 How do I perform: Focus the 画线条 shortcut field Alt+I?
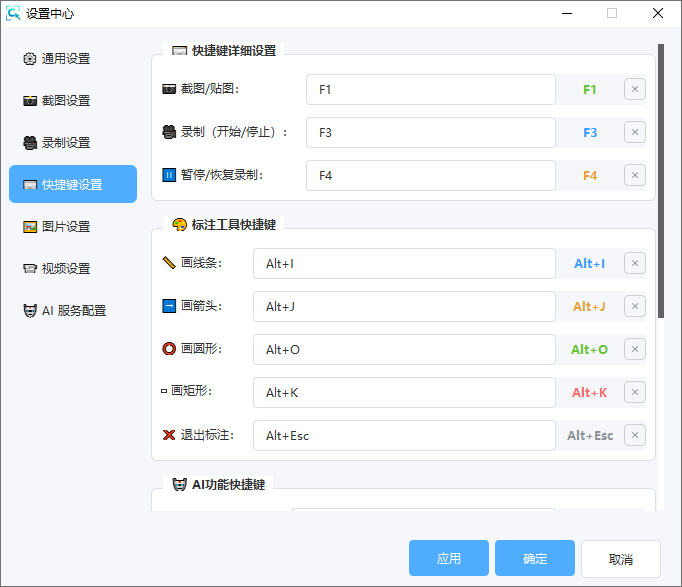point(404,263)
